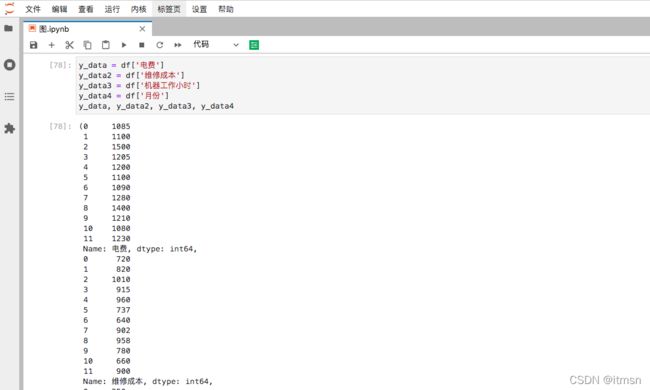Image resolution: width=650 pixels, height=390 pixels.
Task: Click the output value 1500
Action: pos(121,147)
